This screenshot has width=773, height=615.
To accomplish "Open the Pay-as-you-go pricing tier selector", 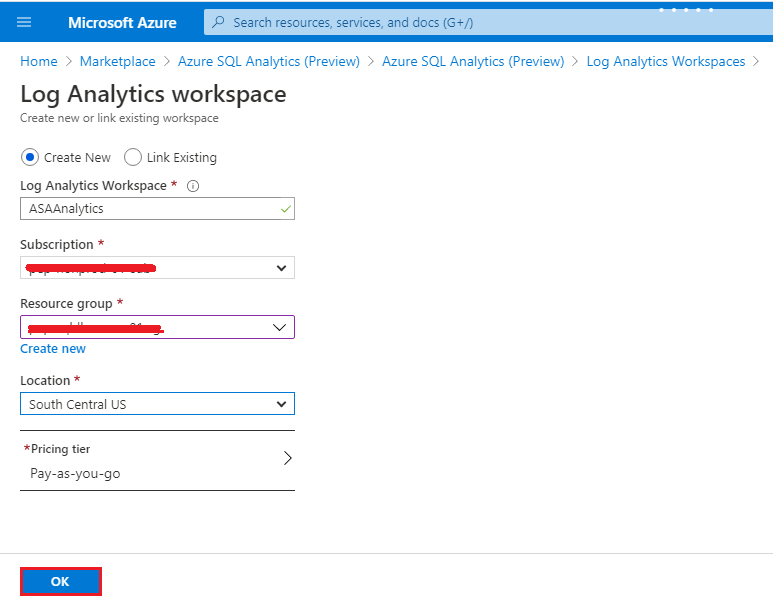I will 157,462.
